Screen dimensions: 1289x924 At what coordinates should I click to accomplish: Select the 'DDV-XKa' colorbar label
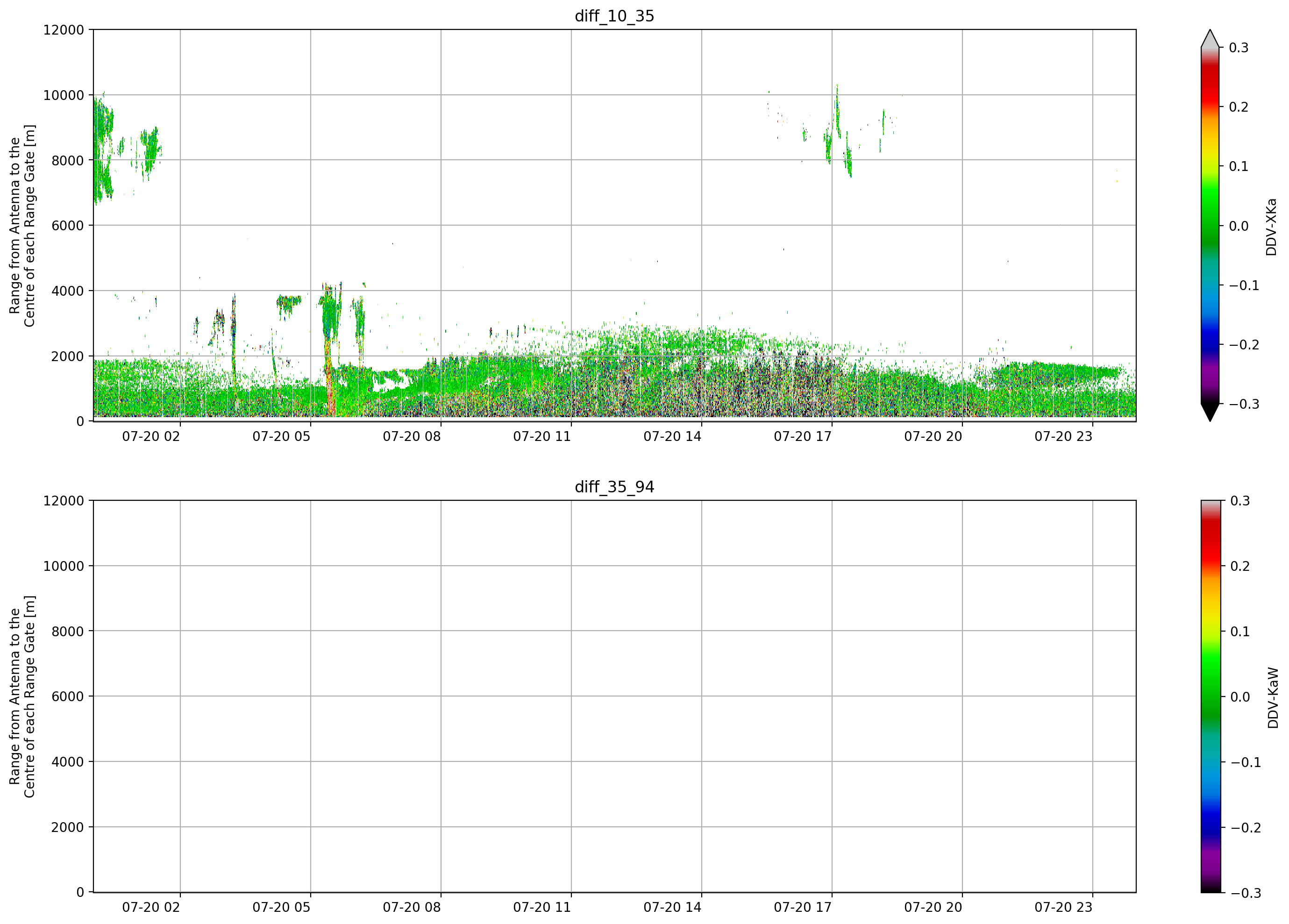1271,227
